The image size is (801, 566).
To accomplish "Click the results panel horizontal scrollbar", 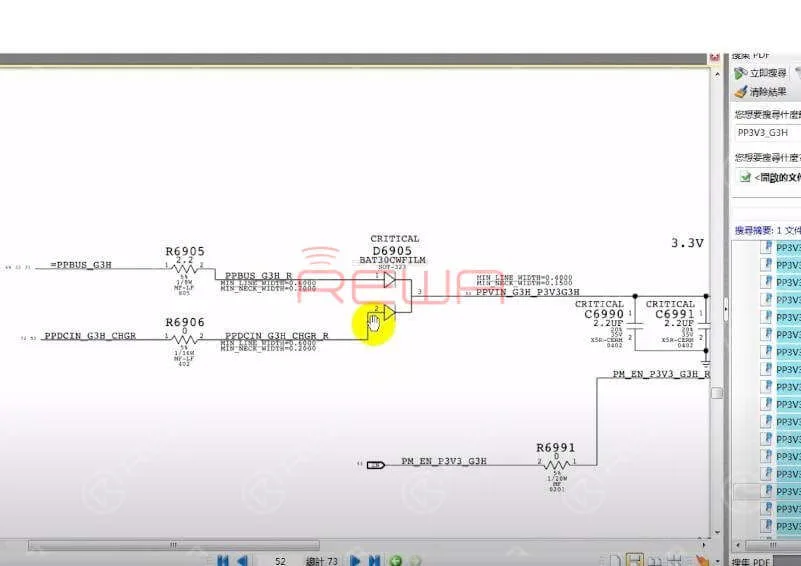I will 773,545.
